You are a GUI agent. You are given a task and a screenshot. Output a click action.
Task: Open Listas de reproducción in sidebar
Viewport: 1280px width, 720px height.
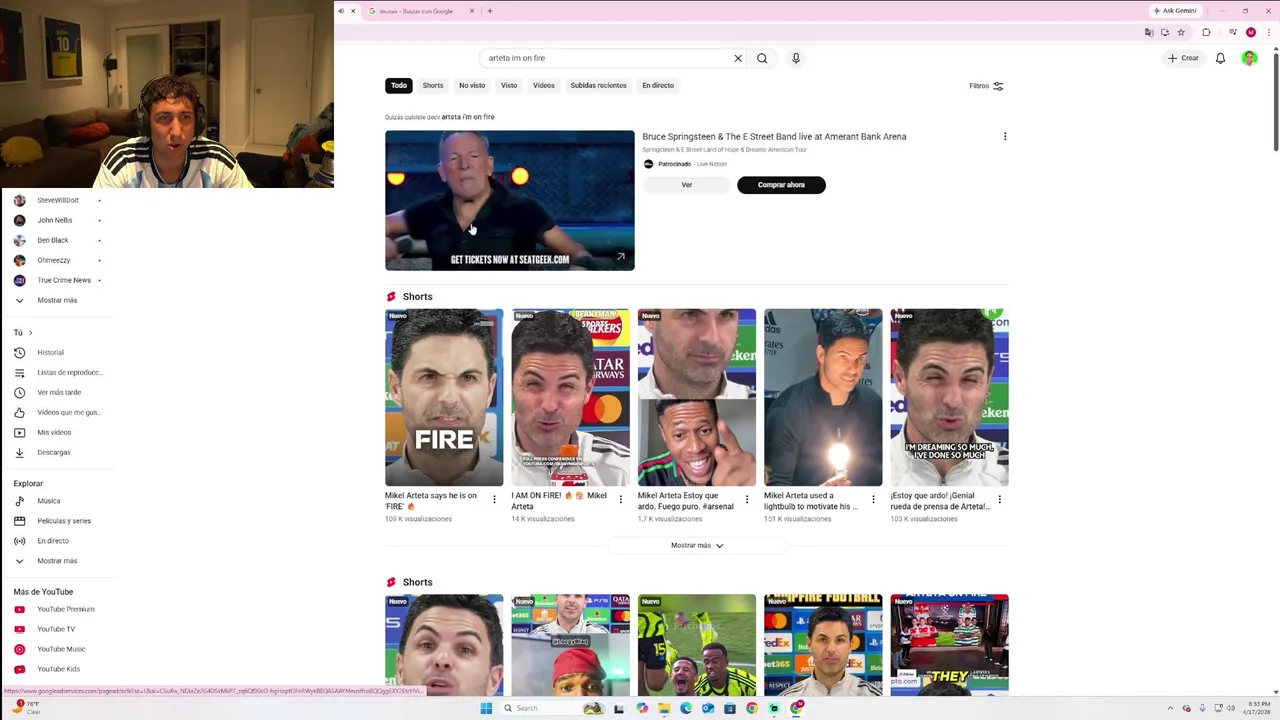(58, 372)
